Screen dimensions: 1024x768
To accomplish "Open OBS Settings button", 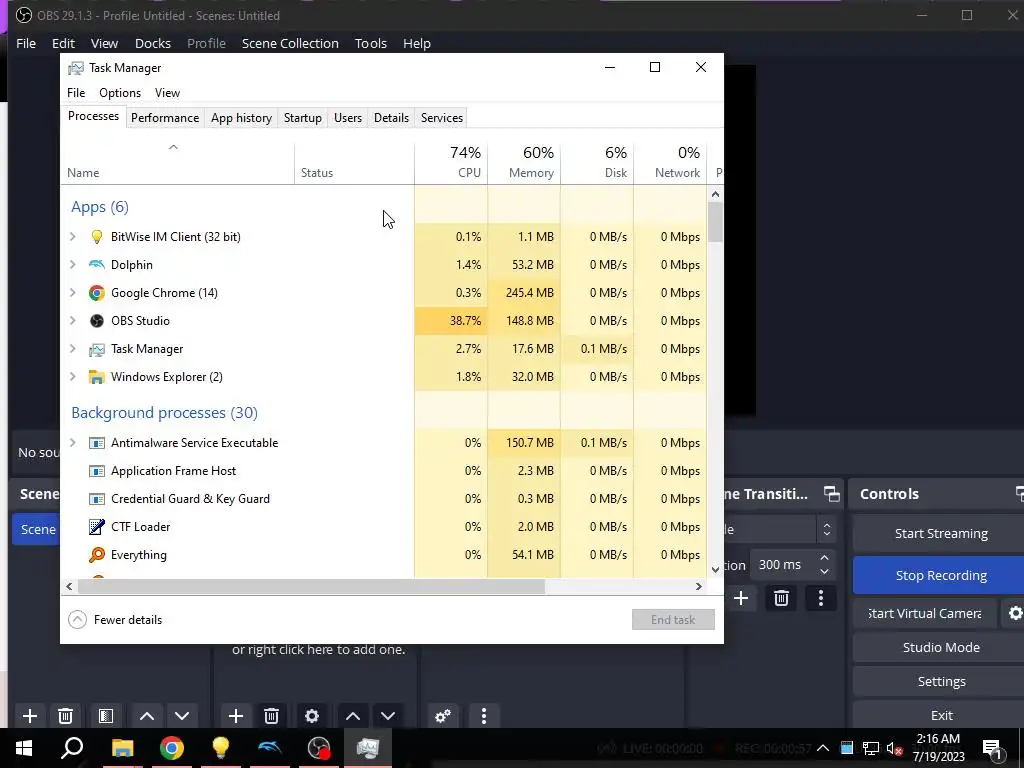I will tap(940, 681).
